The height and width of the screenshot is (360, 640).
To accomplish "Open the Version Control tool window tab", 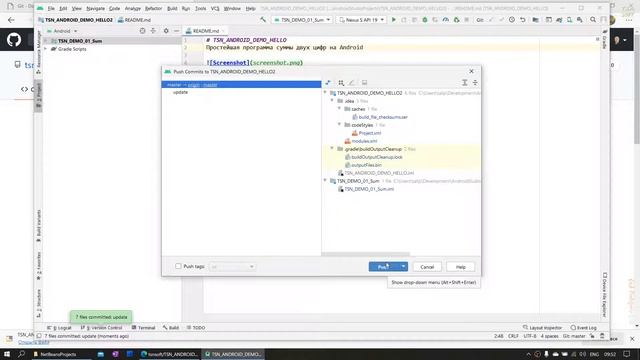I will pos(102,328).
